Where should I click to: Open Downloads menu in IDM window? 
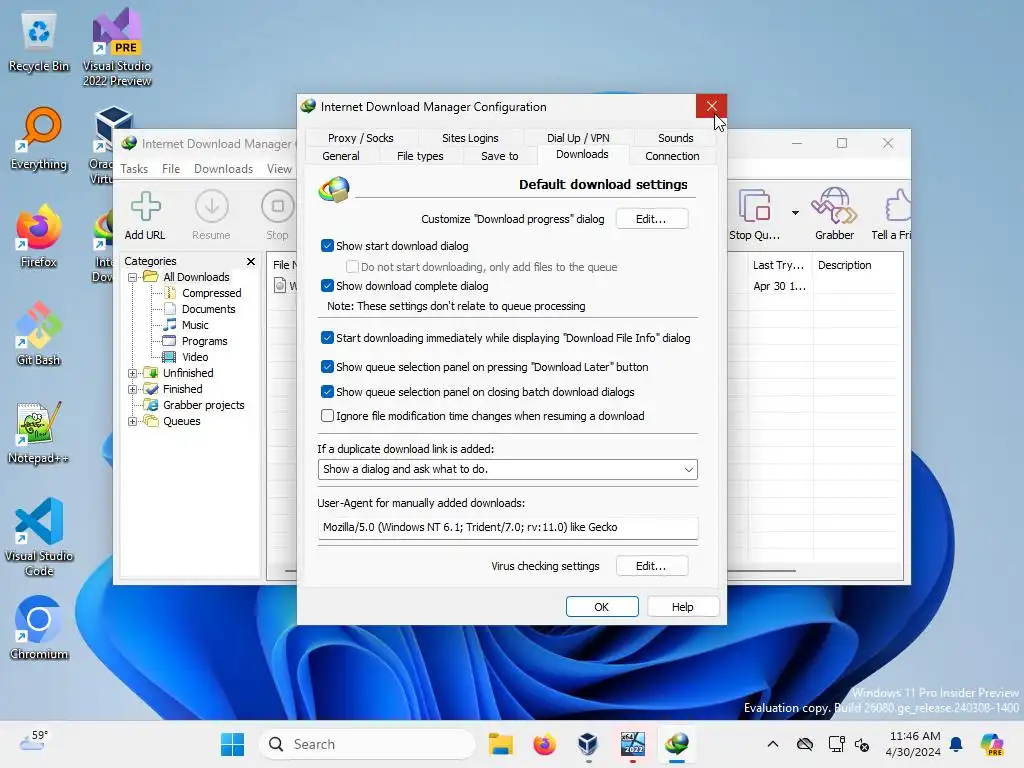coord(223,168)
